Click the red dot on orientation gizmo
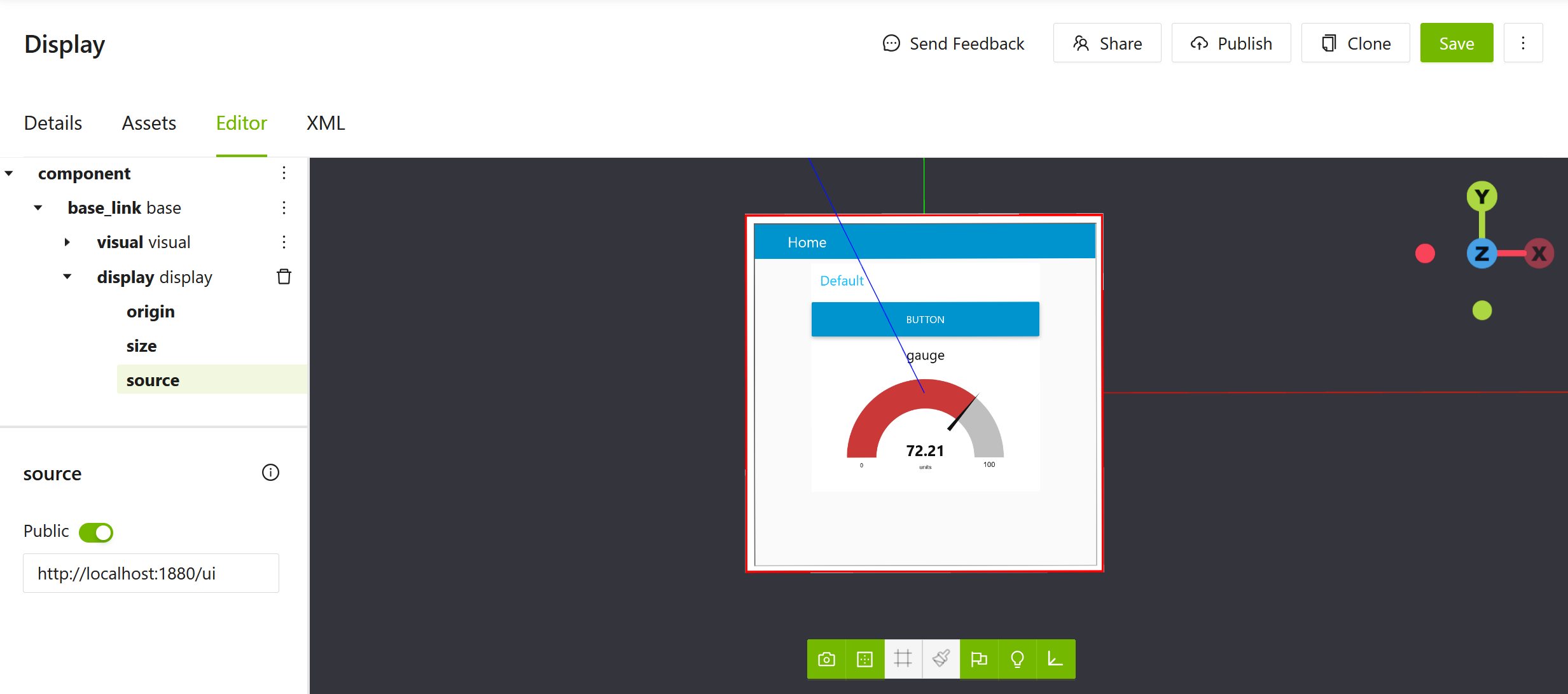Image resolution: width=1568 pixels, height=694 pixels. [1425, 254]
